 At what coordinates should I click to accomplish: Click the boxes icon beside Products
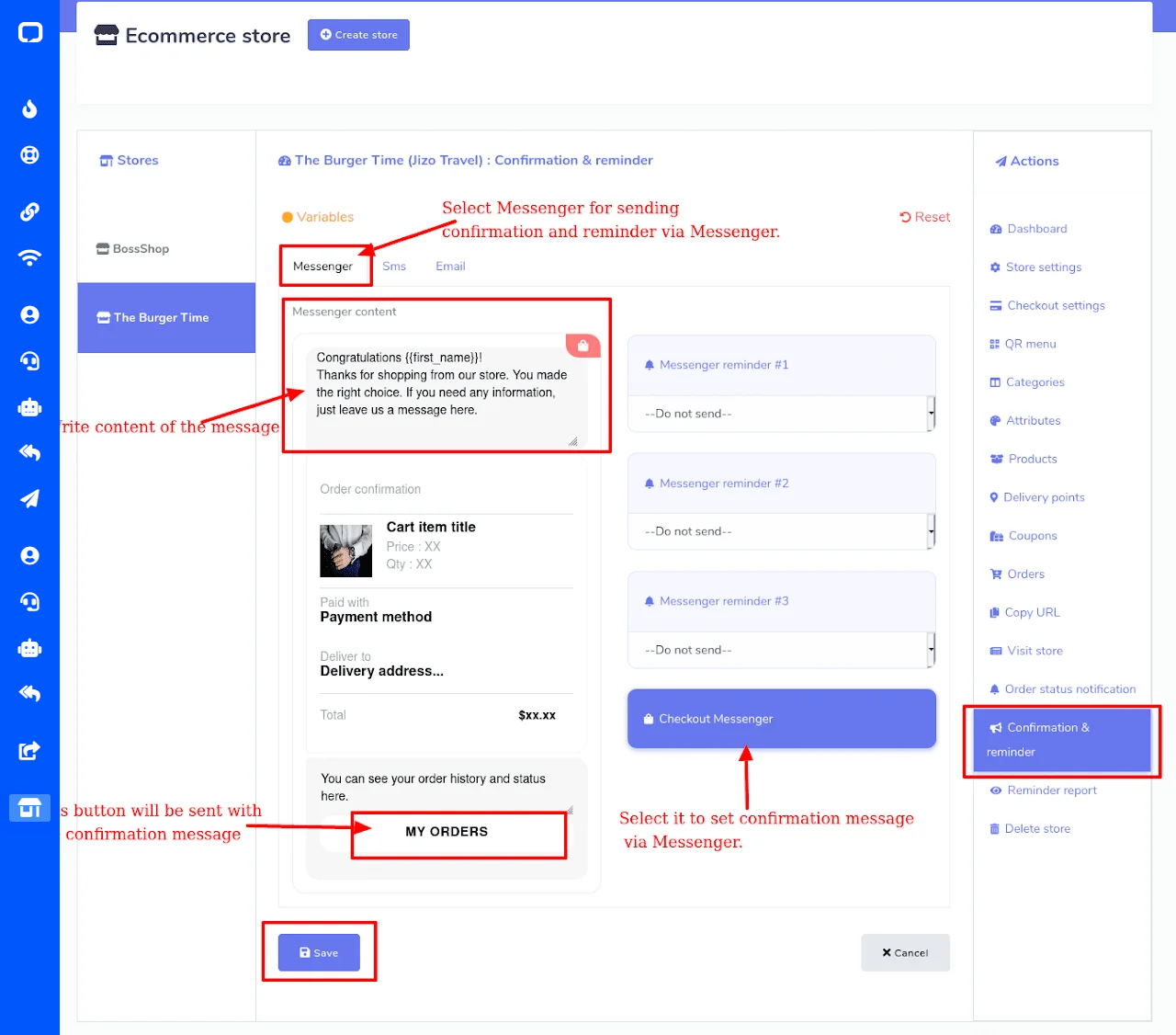pos(997,459)
